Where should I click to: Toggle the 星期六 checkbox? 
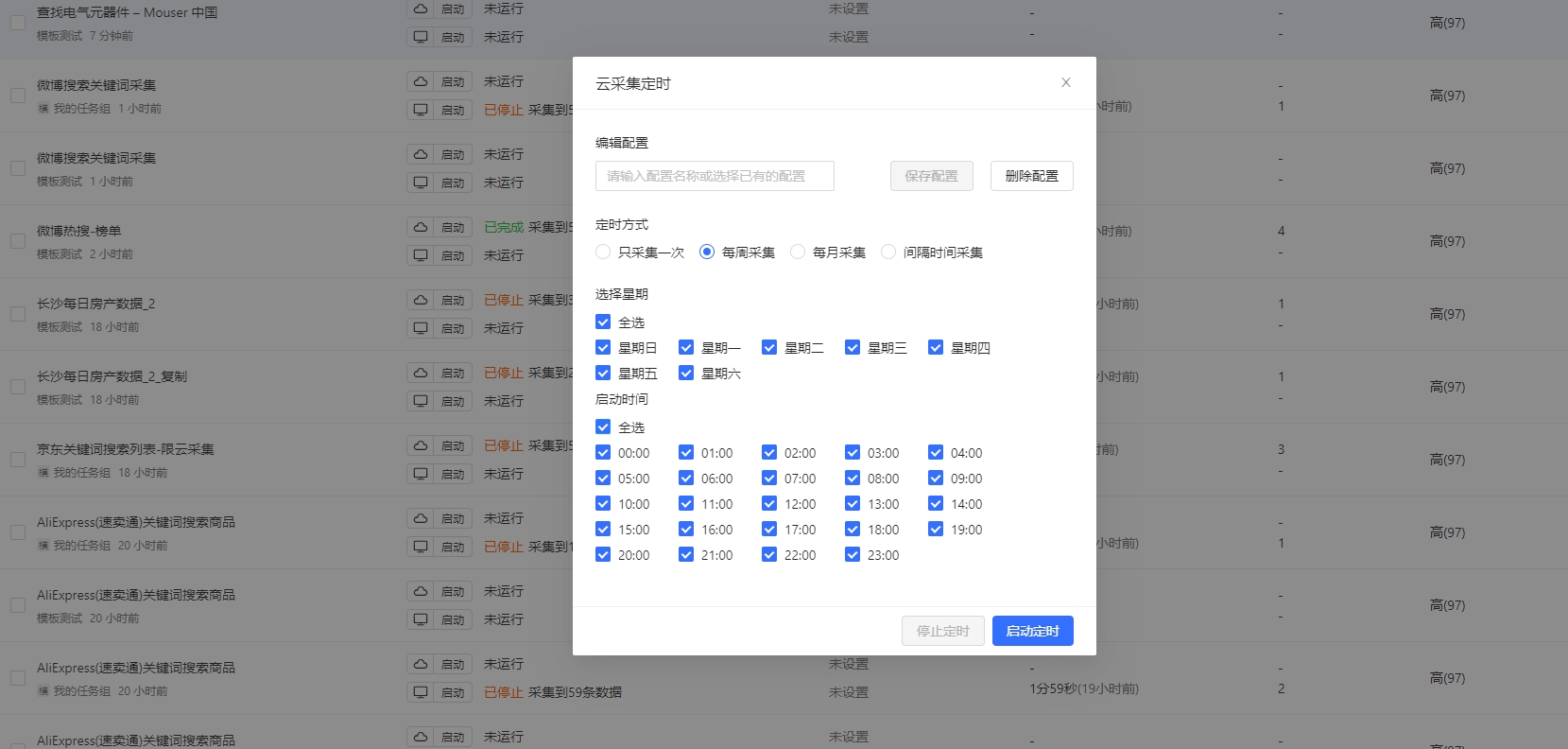point(686,374)
